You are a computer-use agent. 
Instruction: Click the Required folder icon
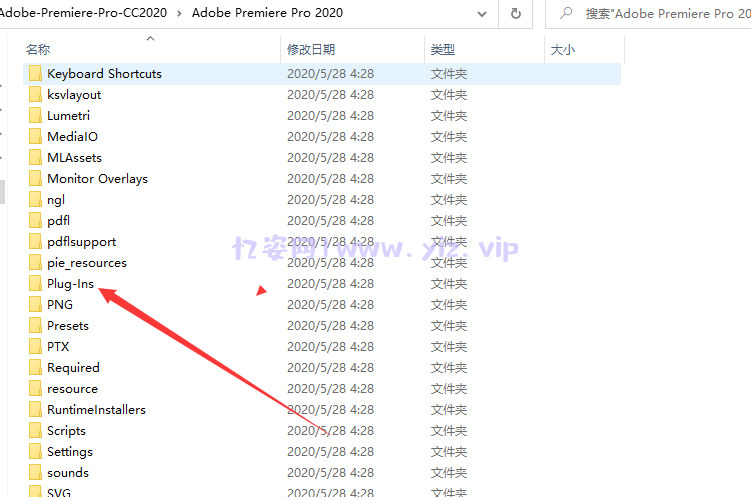(35, 368)
